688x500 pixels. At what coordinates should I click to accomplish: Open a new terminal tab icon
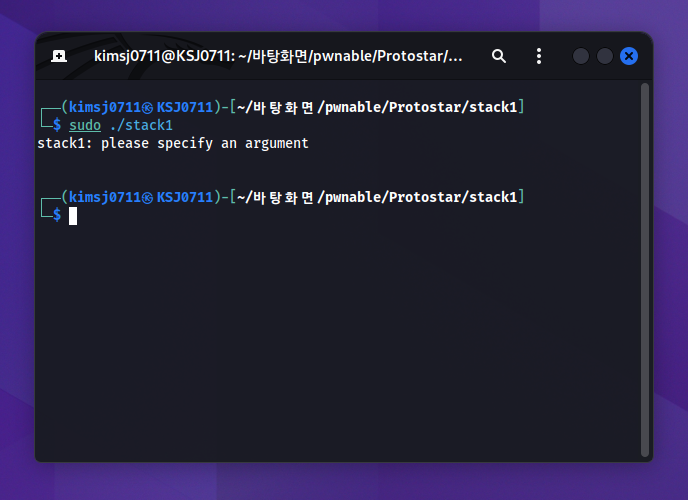tap(59, 56)
